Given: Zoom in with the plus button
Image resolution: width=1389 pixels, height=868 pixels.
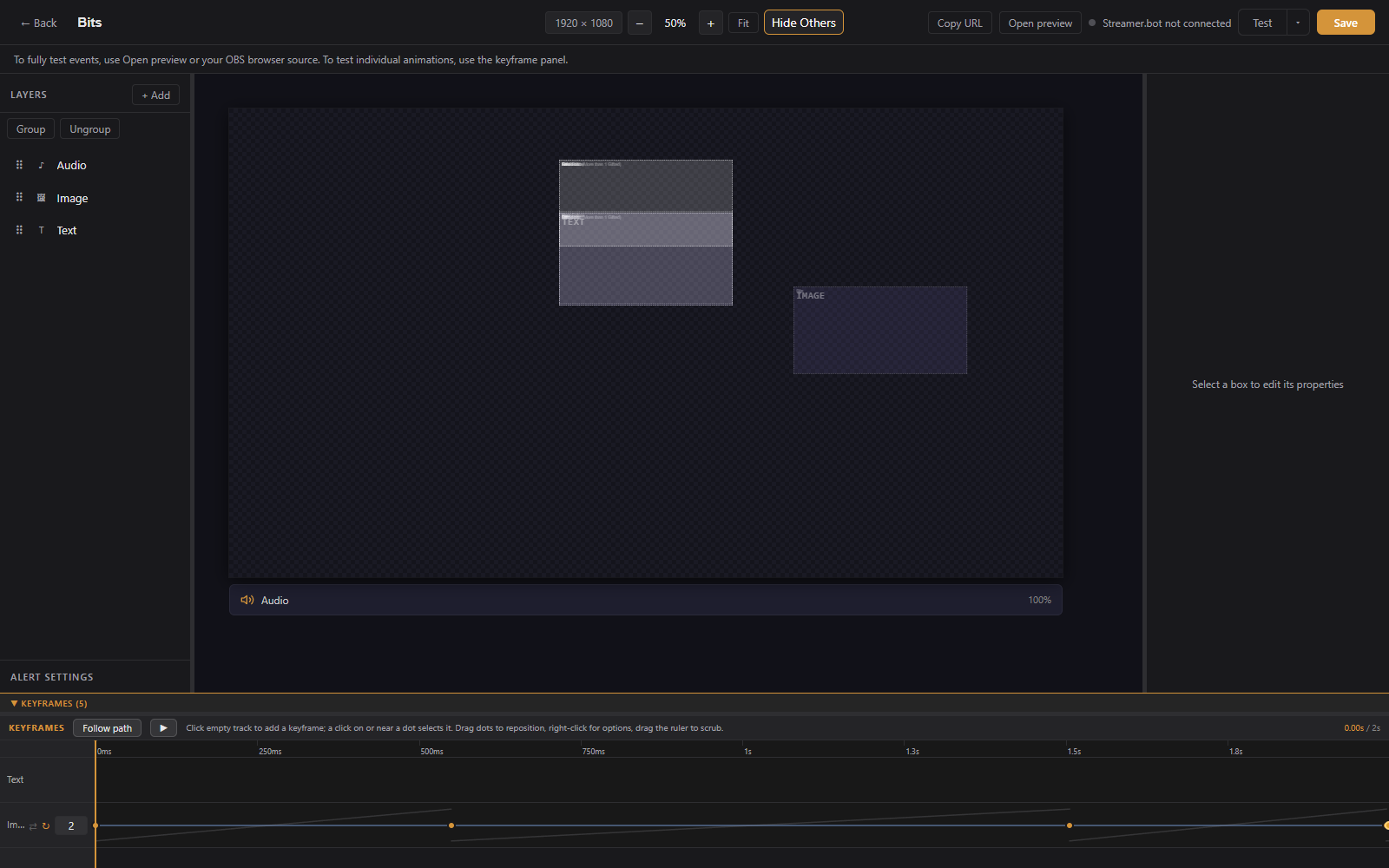Looking at the screenshot, I should point(711,23).
